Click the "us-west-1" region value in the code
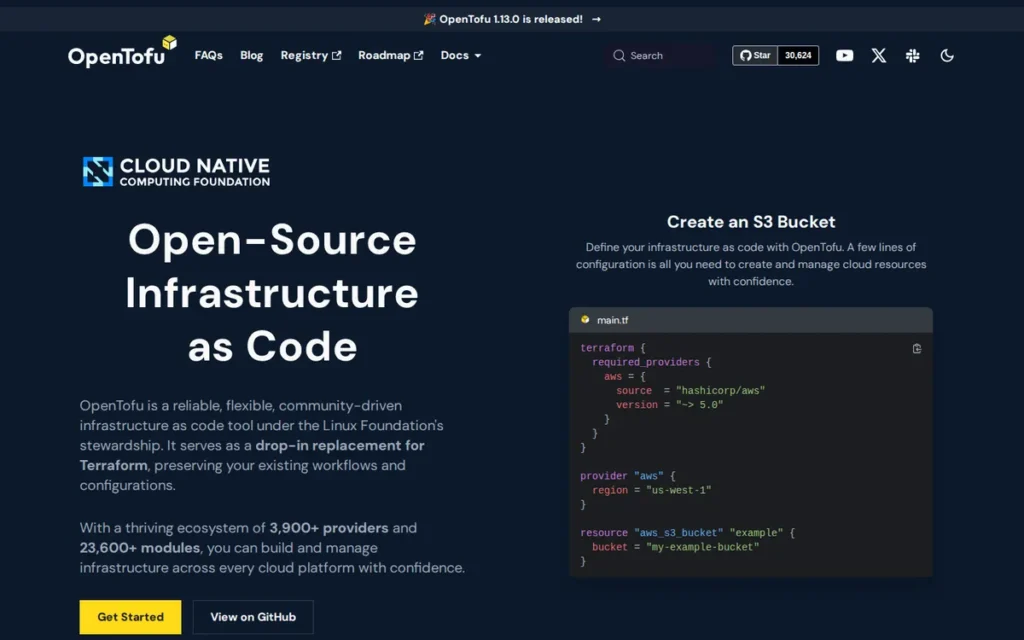 pos(679,490)
